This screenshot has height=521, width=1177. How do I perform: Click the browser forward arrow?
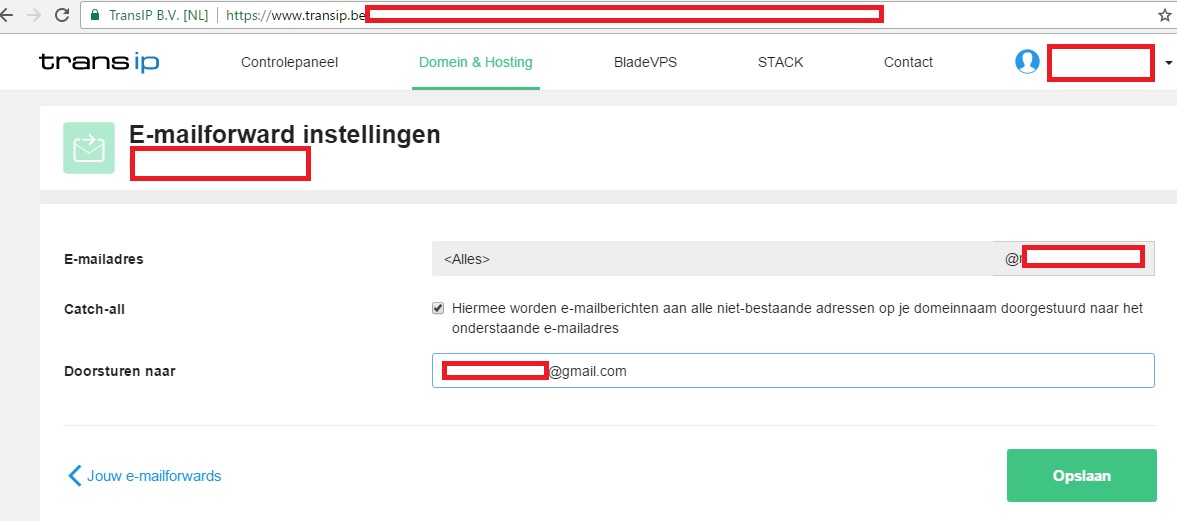pyautogui.click(x=34, y=15)
